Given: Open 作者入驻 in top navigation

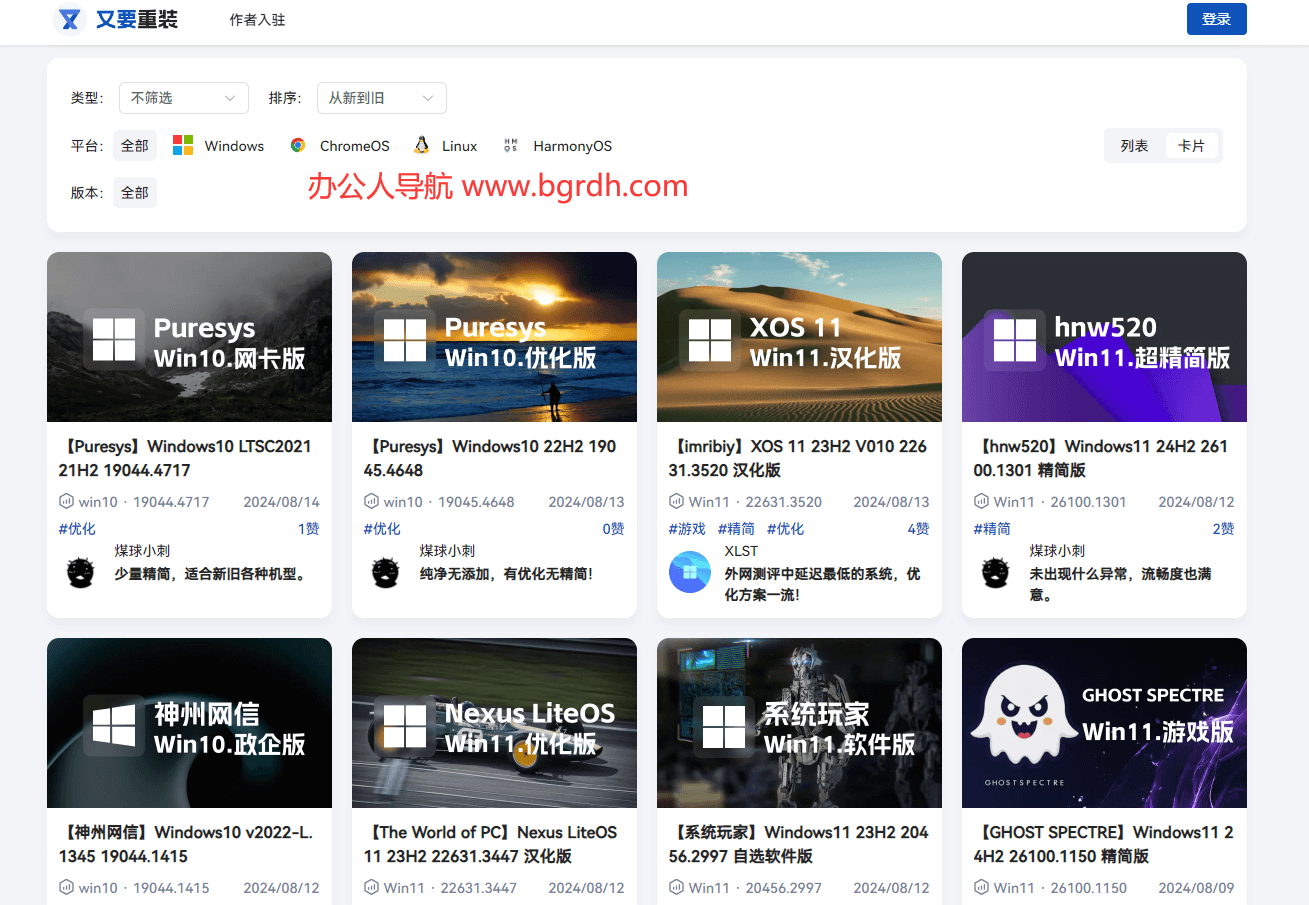Looking at the screenshot, I should tap(257, 20).
